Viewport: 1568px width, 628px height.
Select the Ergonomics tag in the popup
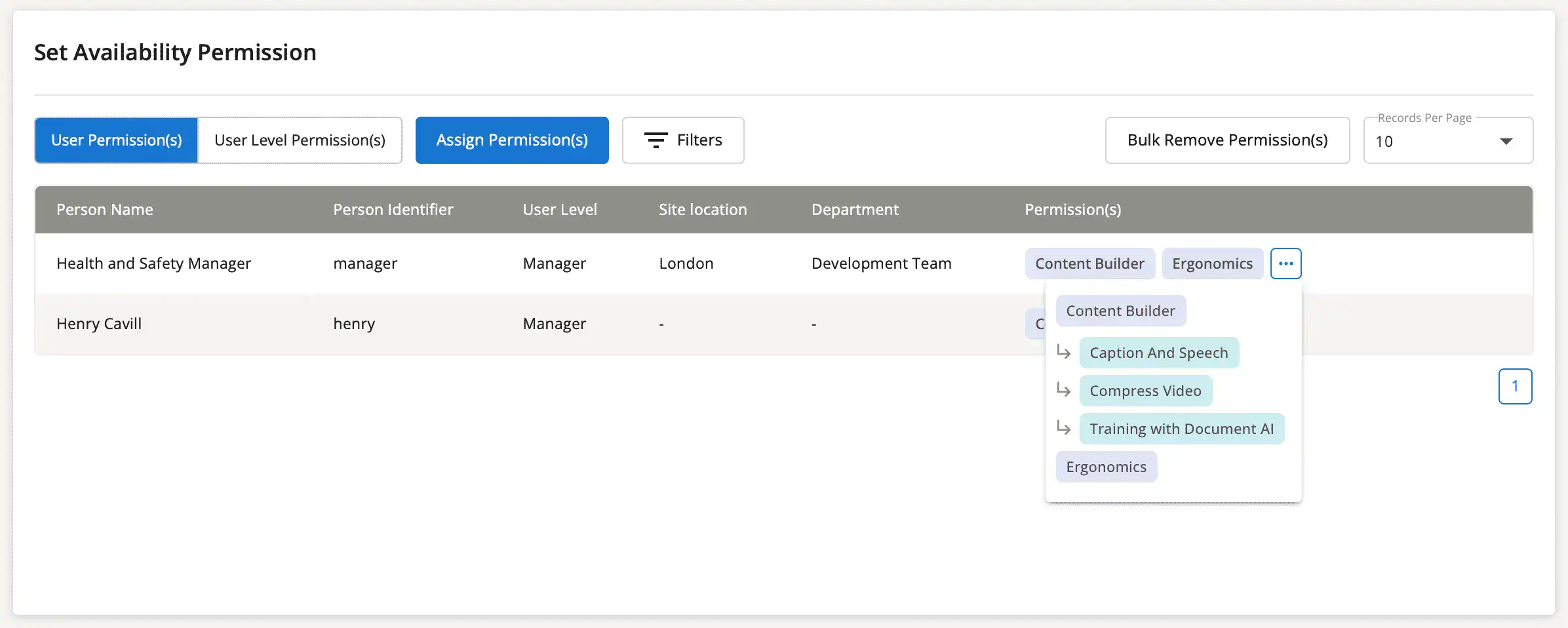[1106, 466]
